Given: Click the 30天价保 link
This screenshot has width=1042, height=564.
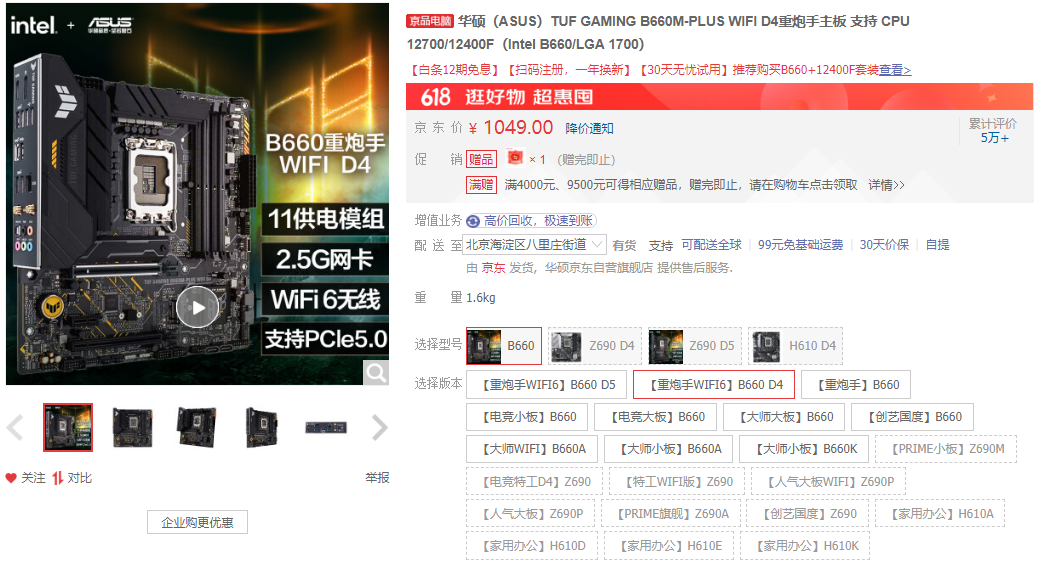Looking at the screenshot, I should pyautogui.click(x=884, y=244).
